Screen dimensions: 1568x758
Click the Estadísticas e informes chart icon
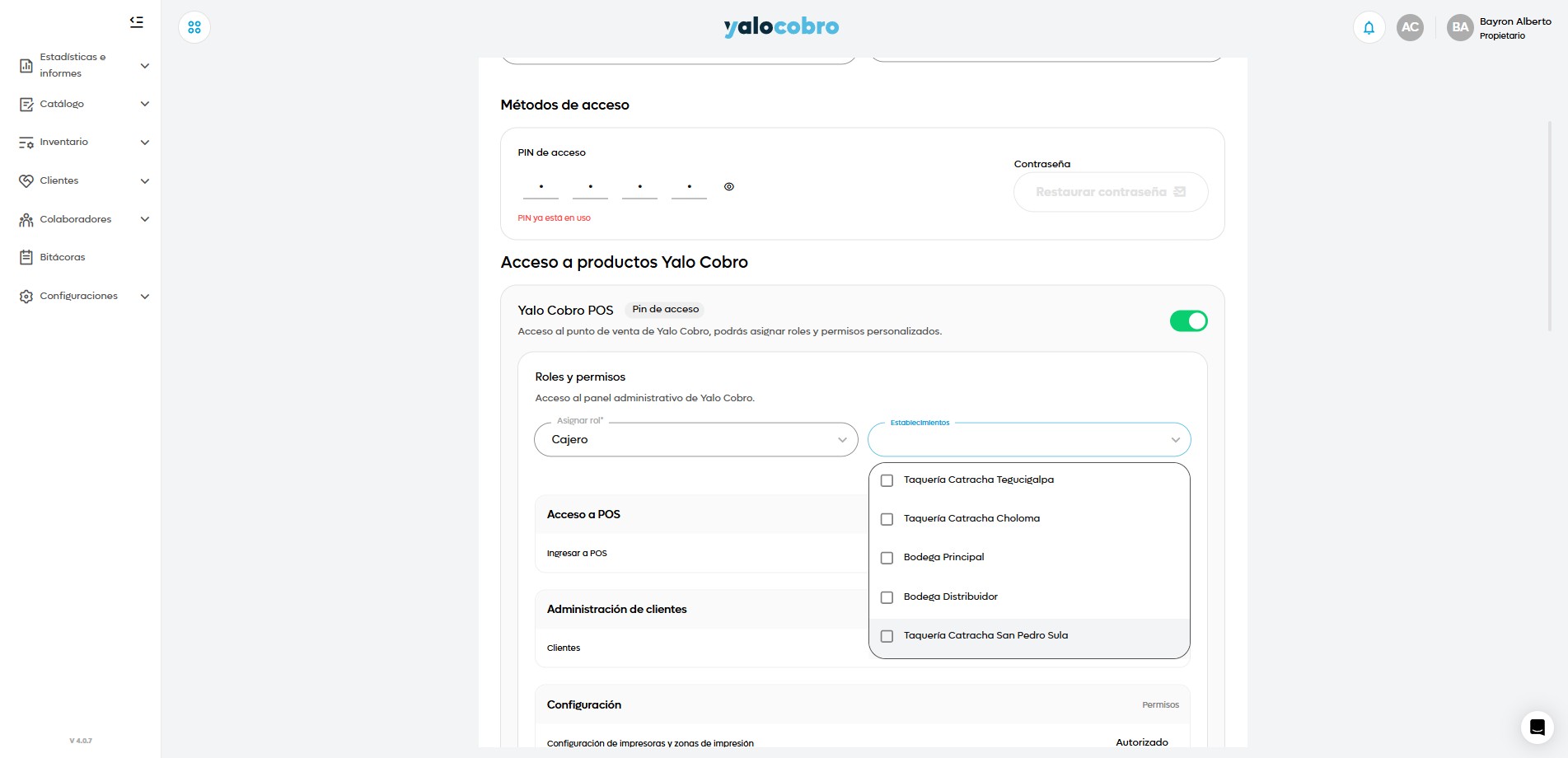tap(26, 65)
